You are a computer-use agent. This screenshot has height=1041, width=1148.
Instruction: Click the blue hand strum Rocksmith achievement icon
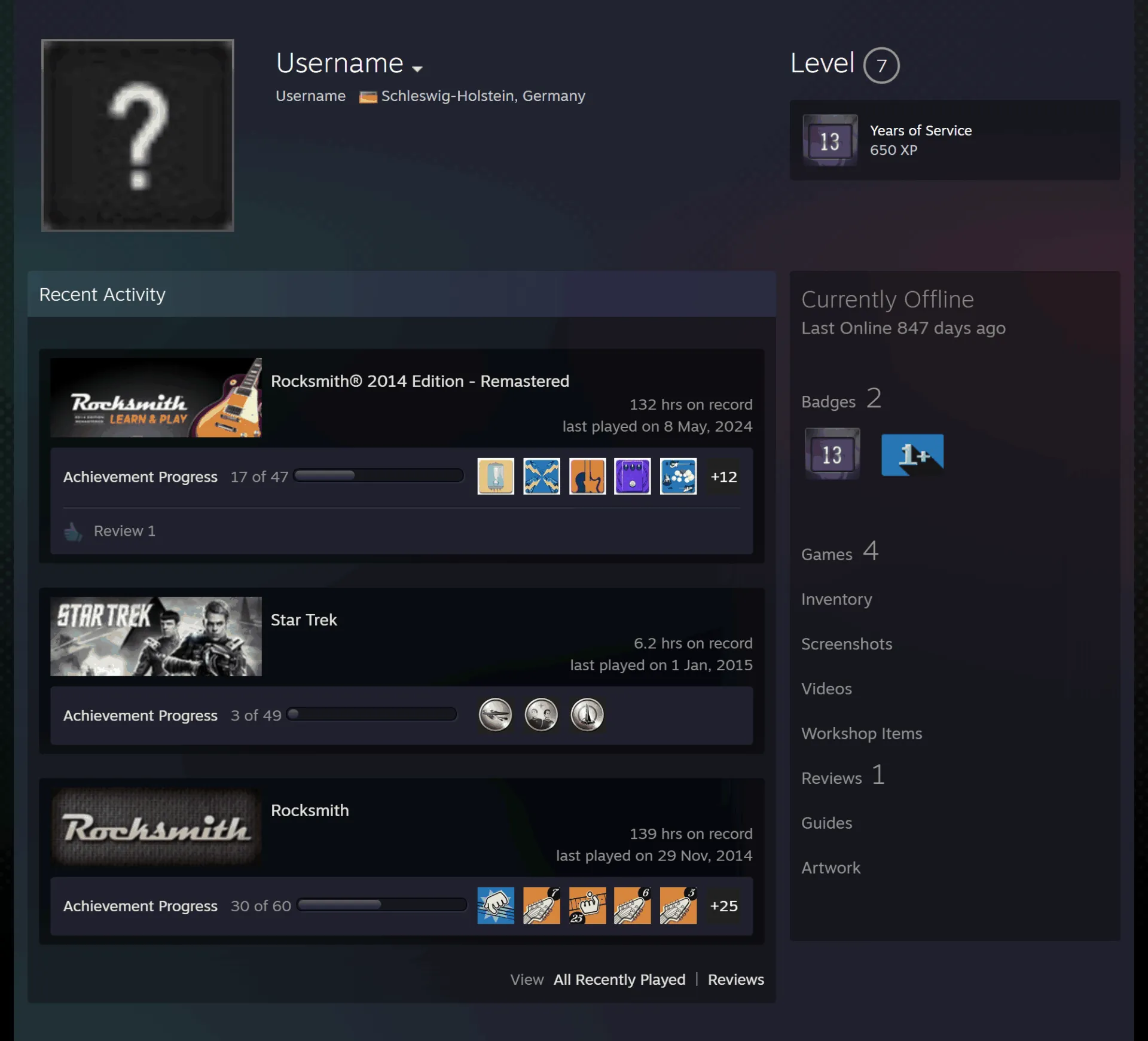[x=496, y=906]
